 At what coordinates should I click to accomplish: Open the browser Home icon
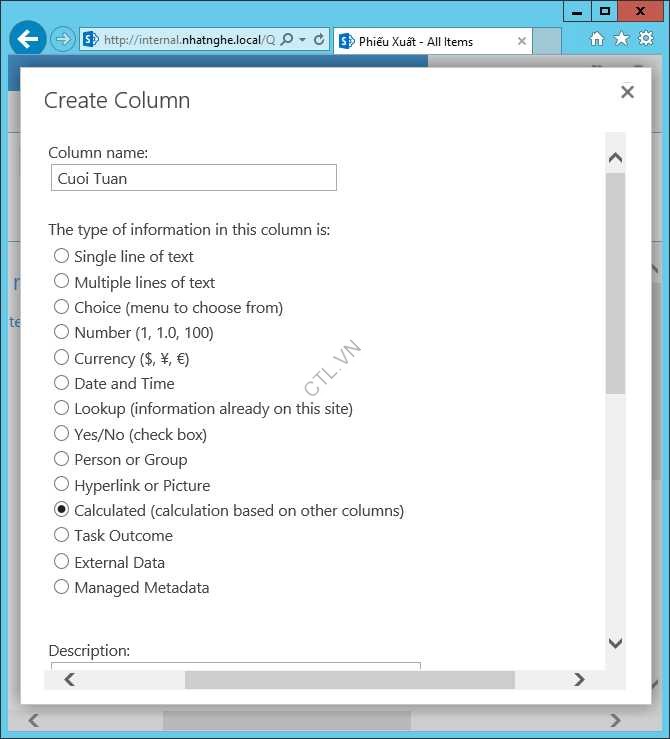[597, 39]
